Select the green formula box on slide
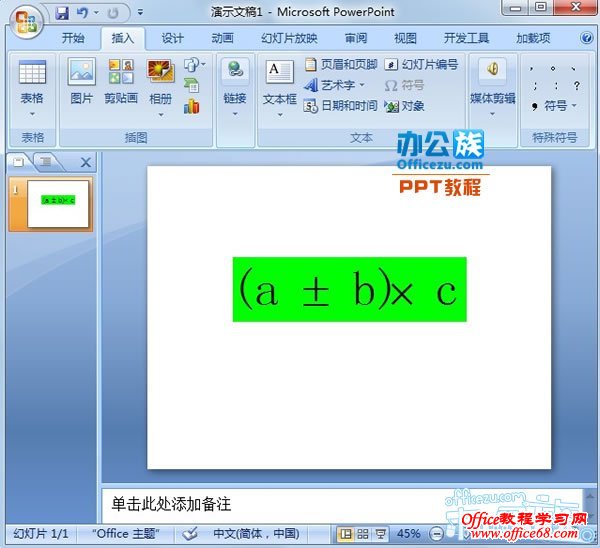 click(x=349, y=289)
